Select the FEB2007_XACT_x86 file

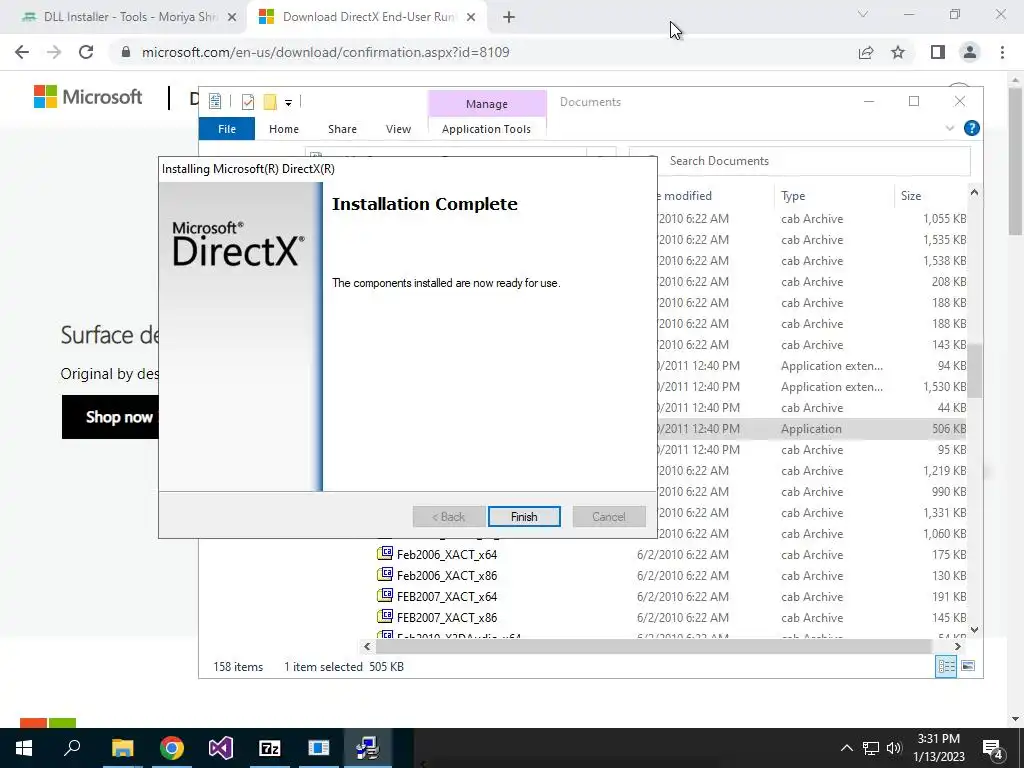pyautogui.click(x=447, y=617)
